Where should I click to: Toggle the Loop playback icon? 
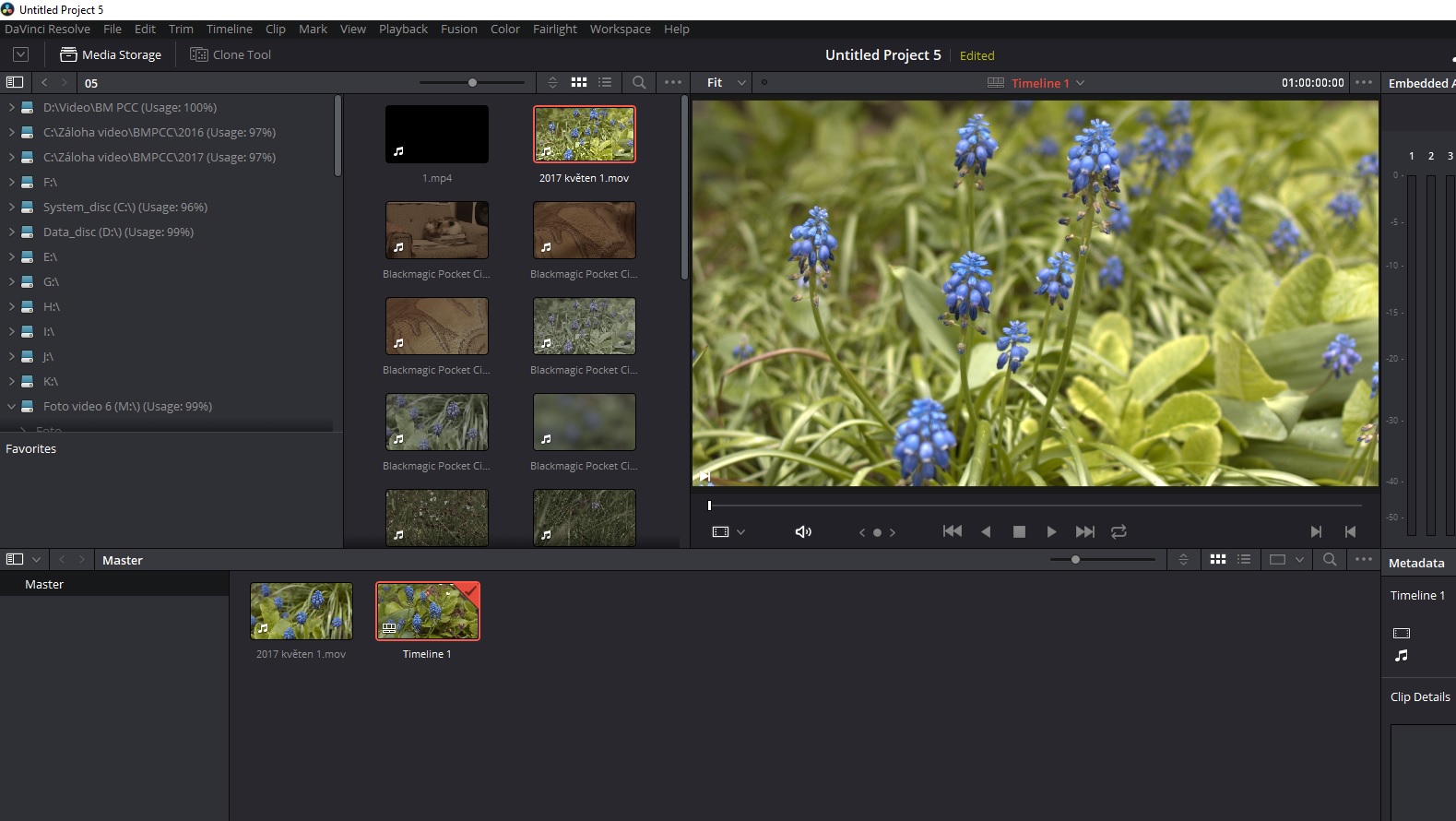point(1119,531)
